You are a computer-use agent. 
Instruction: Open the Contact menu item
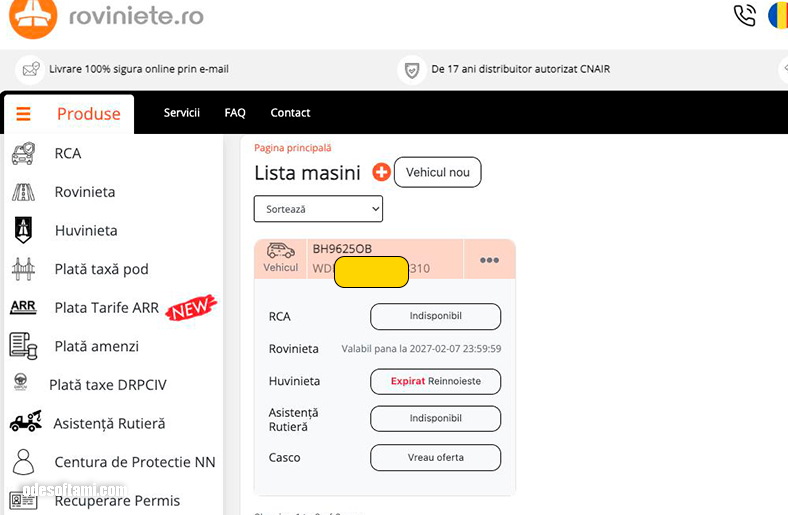point(290,113)
